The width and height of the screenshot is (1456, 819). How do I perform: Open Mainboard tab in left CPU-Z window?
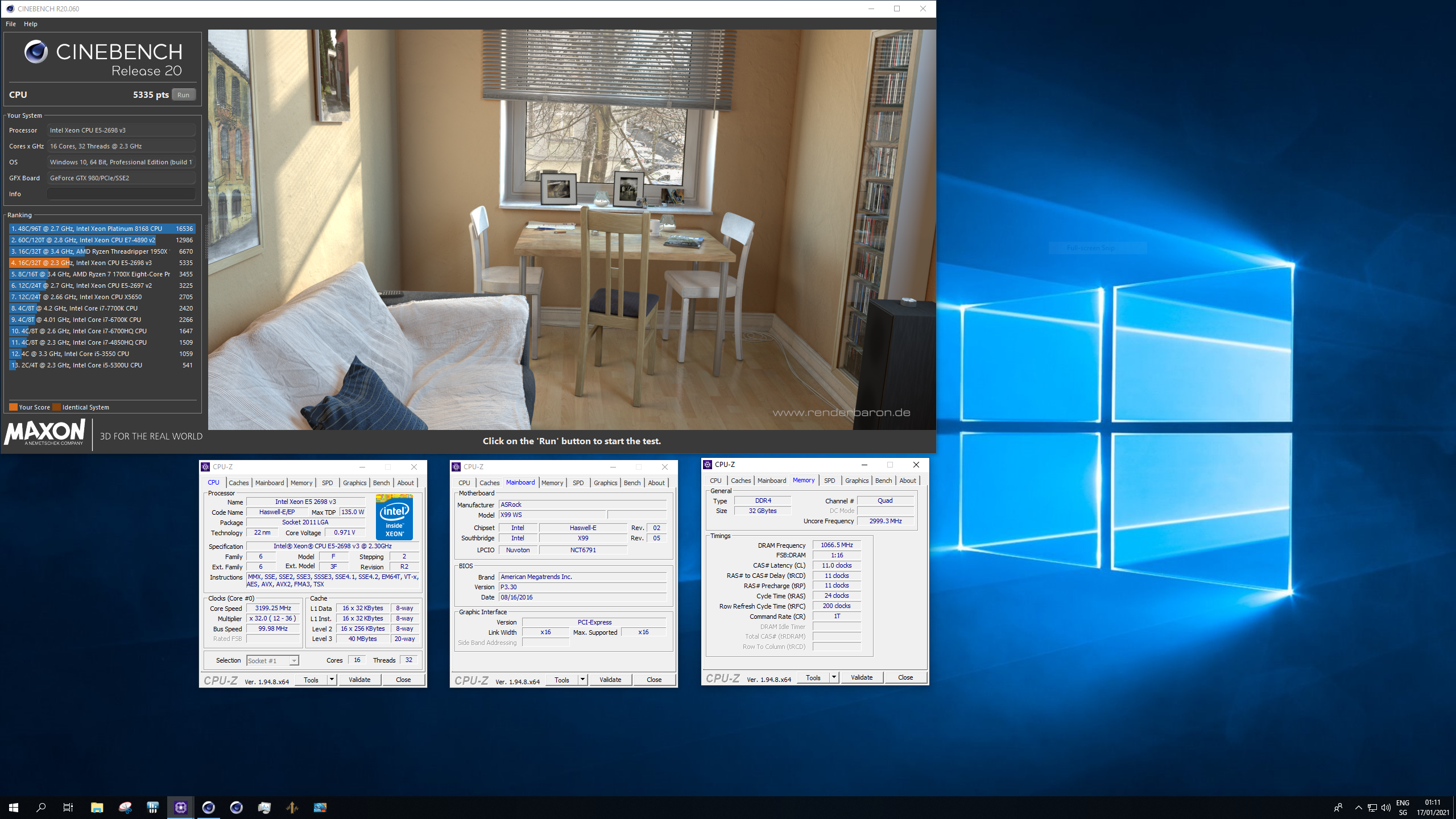pos(270,483)
